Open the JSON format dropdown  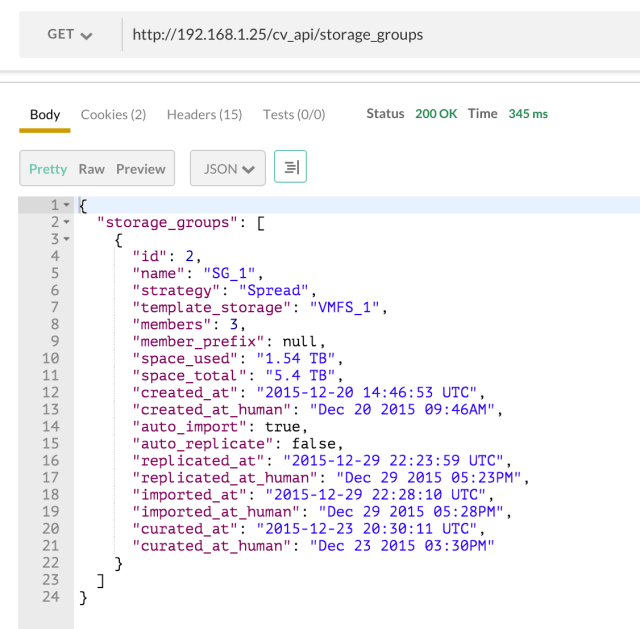228,168
